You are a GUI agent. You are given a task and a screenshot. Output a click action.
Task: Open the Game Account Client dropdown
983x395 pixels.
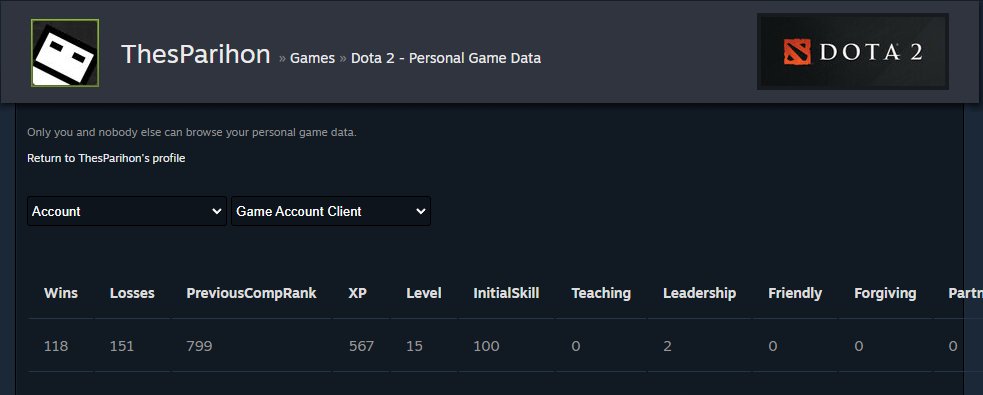point(330,211)
